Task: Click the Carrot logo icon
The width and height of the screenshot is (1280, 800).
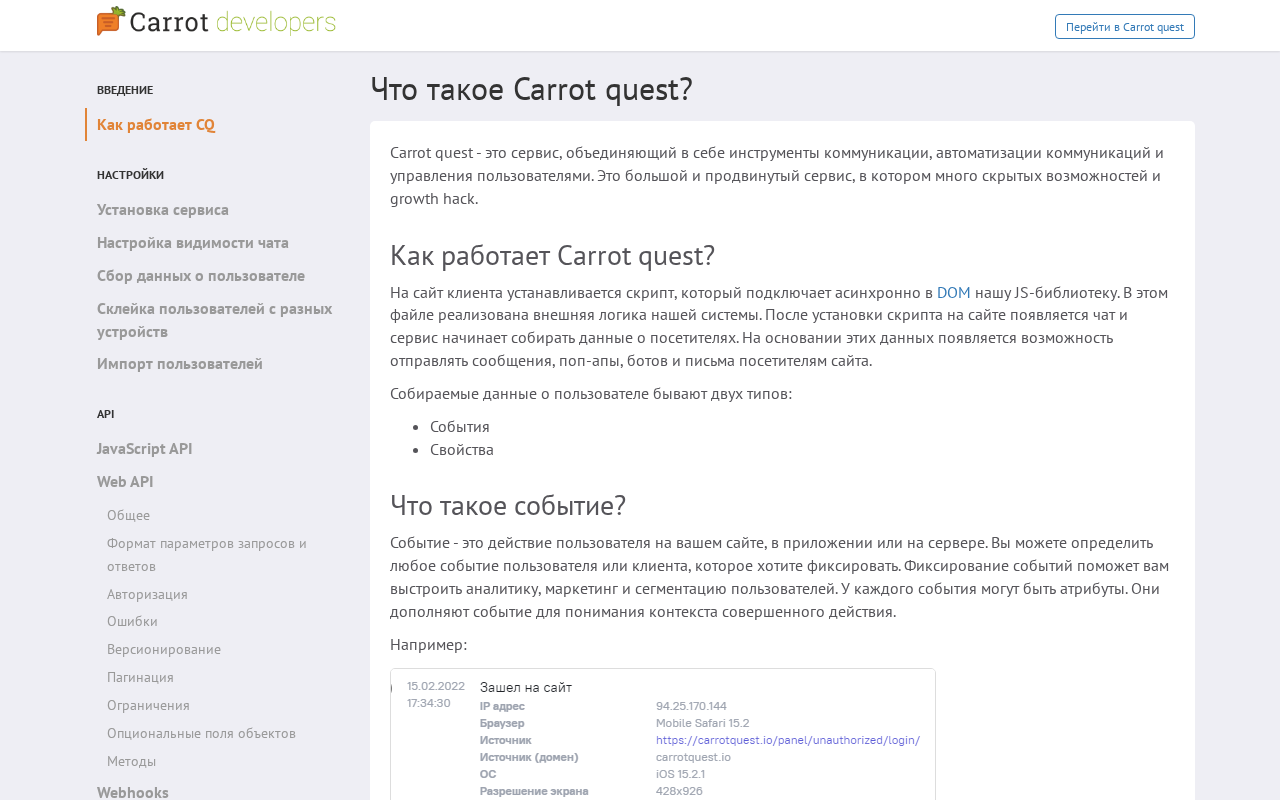Action: click(x=111, y=21)
